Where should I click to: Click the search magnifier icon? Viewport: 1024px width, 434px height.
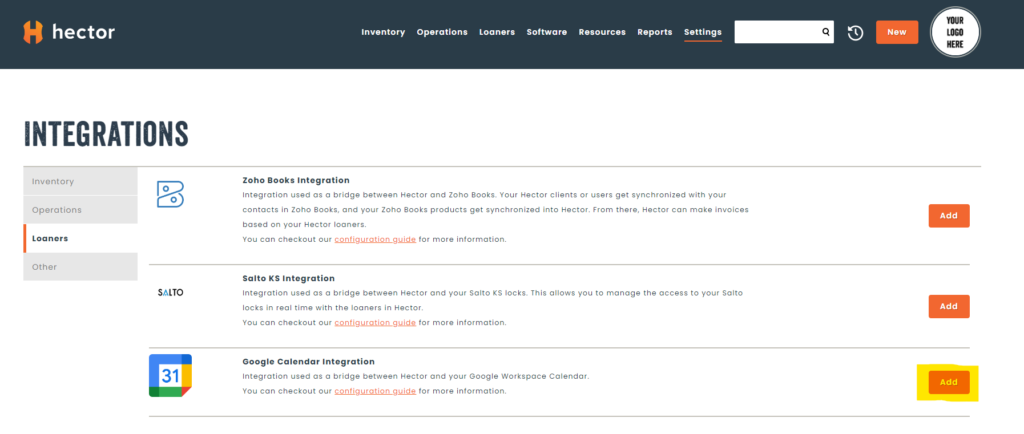[x=826, y=32]
